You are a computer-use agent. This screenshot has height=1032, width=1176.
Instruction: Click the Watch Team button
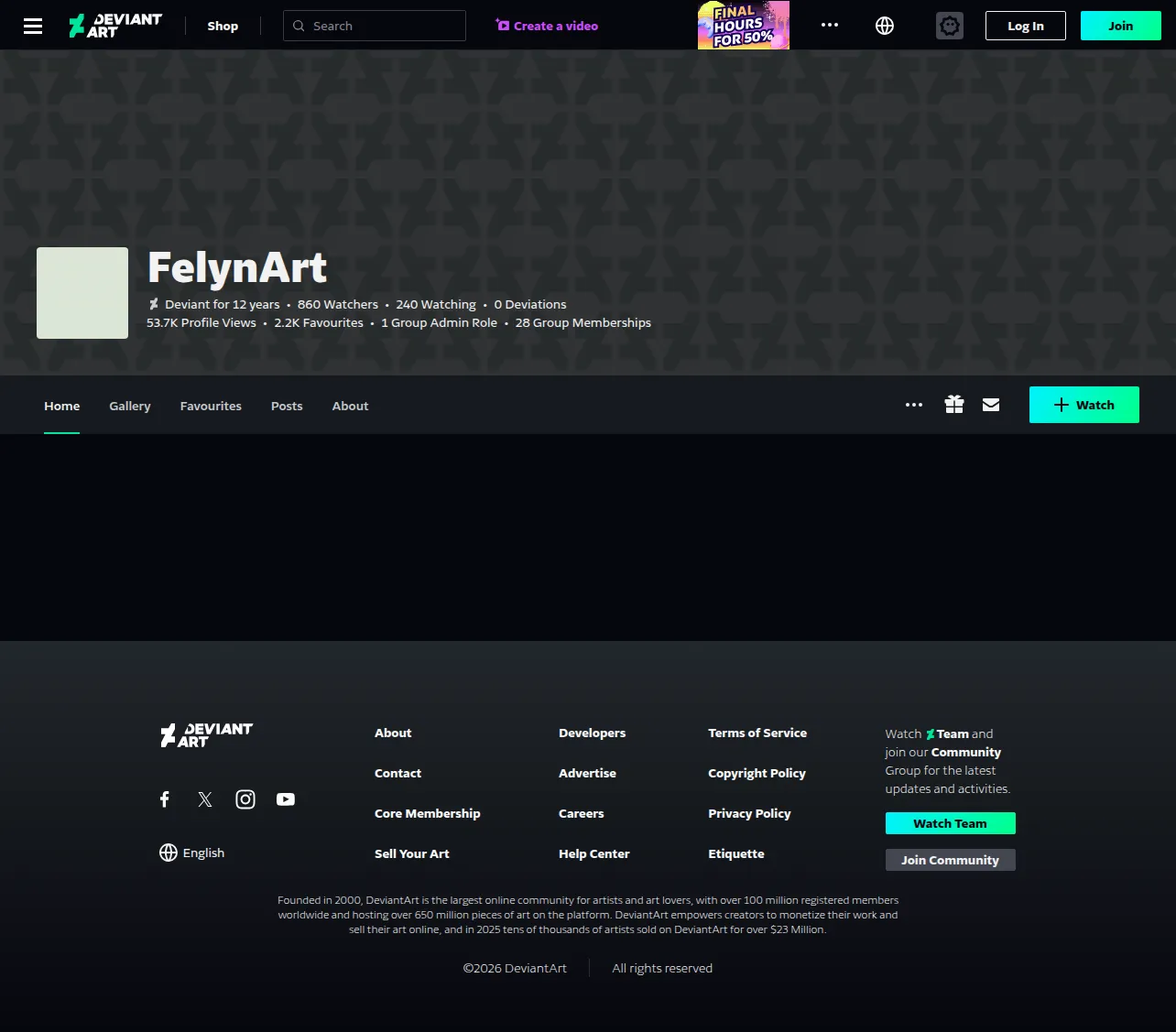951,823
